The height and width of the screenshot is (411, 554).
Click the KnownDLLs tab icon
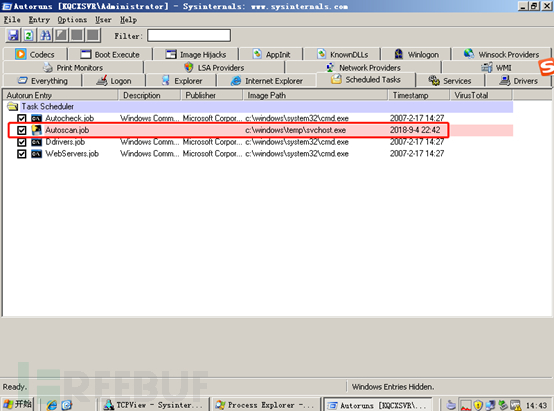(x=322, y=54)
